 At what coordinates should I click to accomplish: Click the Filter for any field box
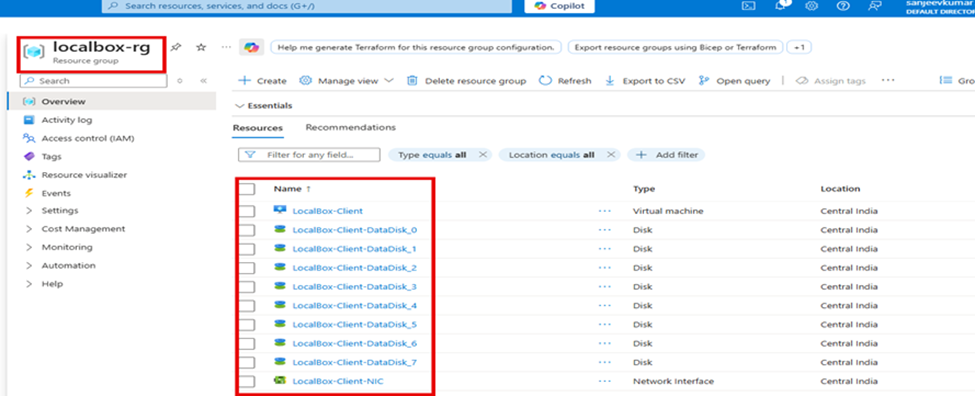point(309,155)
